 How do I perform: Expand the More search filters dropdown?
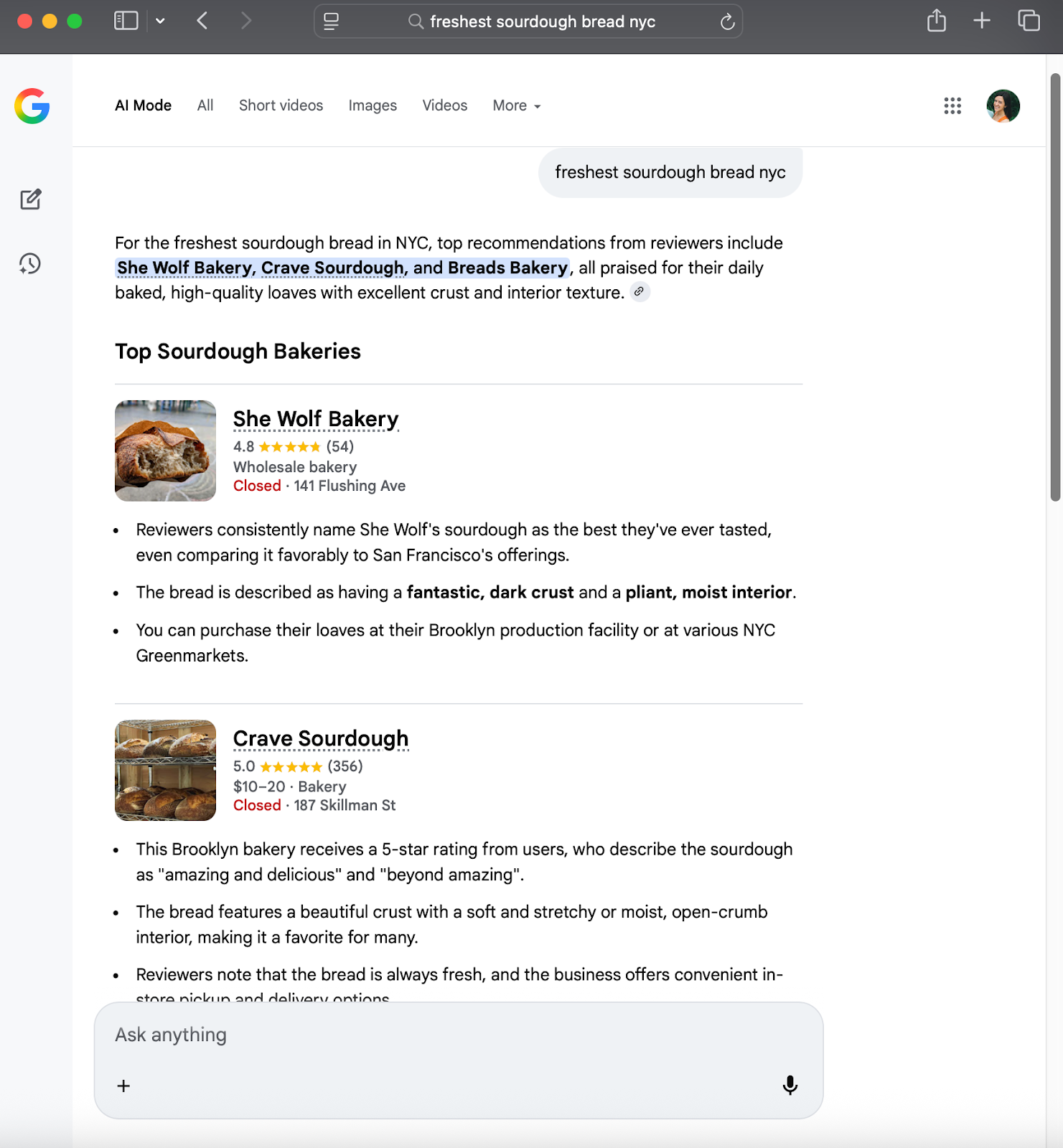pyautogui.click(x=516, y=105)
